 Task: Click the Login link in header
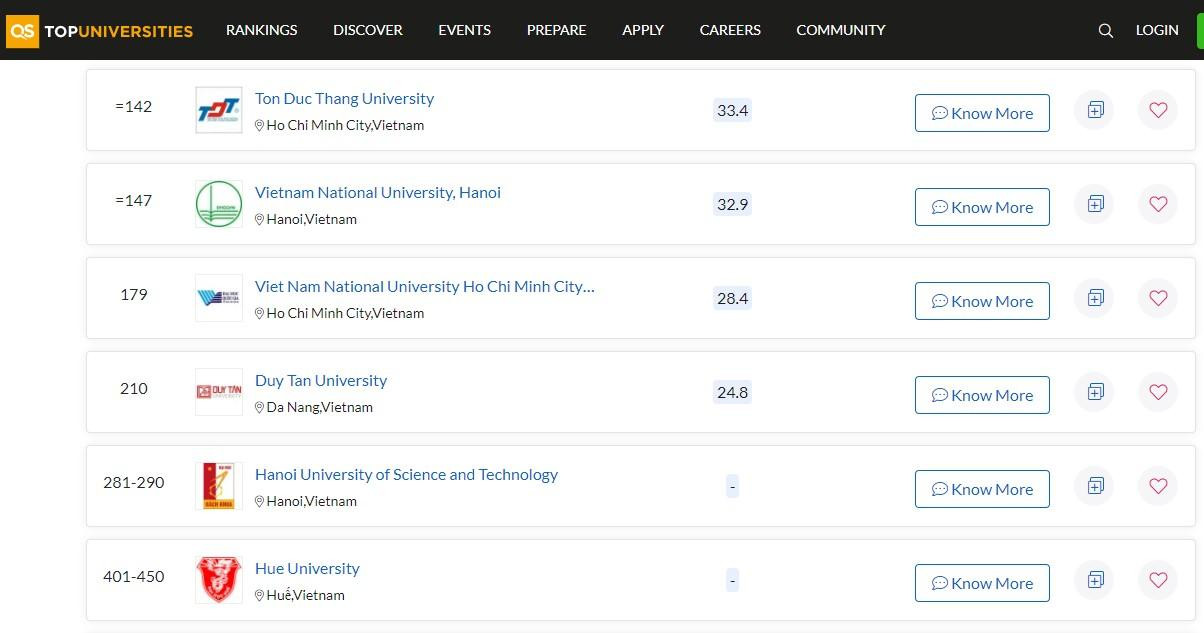(x=1156, y=30)
